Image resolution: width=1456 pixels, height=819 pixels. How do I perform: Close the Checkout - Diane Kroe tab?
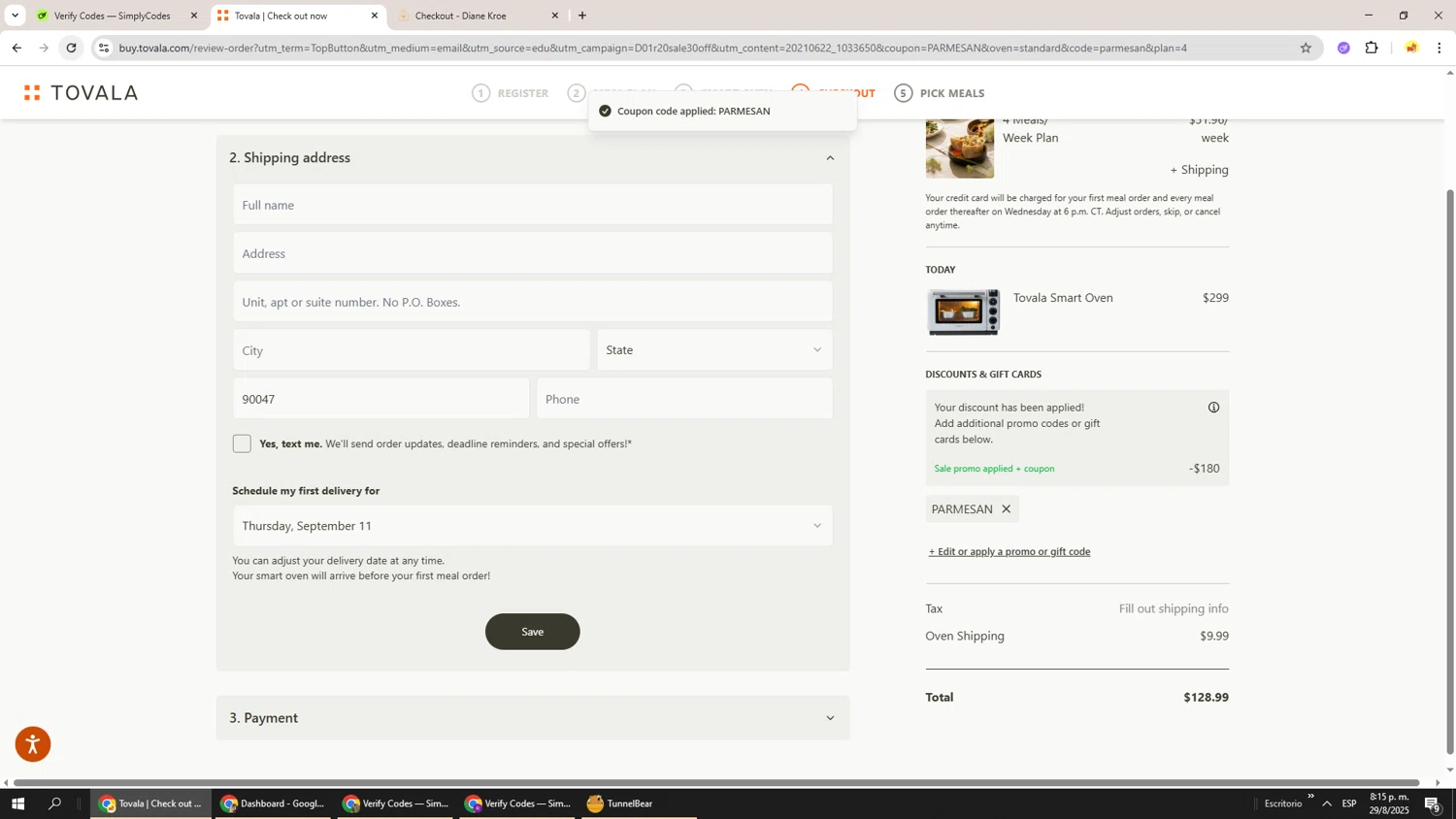555,16
